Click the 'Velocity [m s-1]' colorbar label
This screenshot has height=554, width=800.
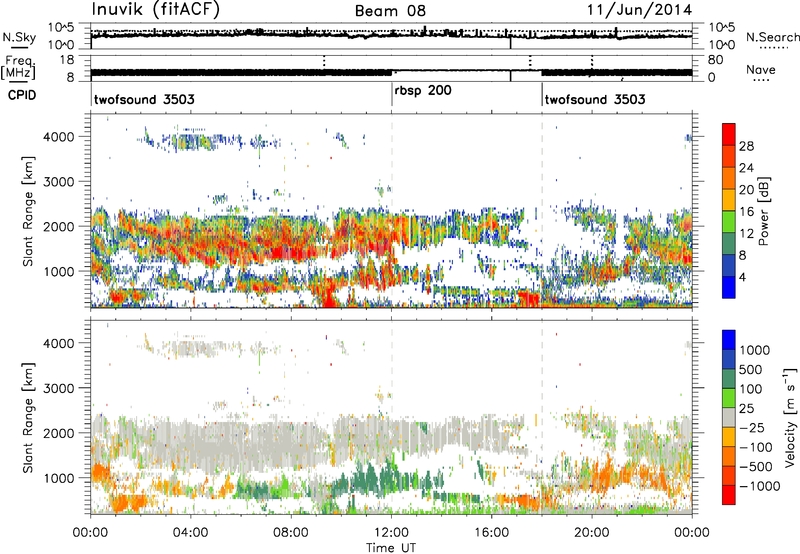(790, 418)
